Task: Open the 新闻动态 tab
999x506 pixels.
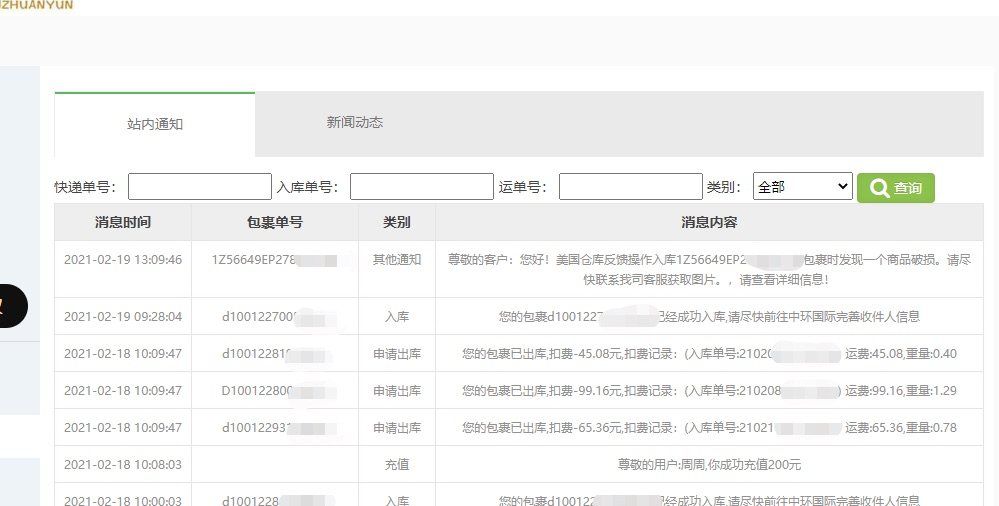Action: pyautogui.click(x=354, y=123)
